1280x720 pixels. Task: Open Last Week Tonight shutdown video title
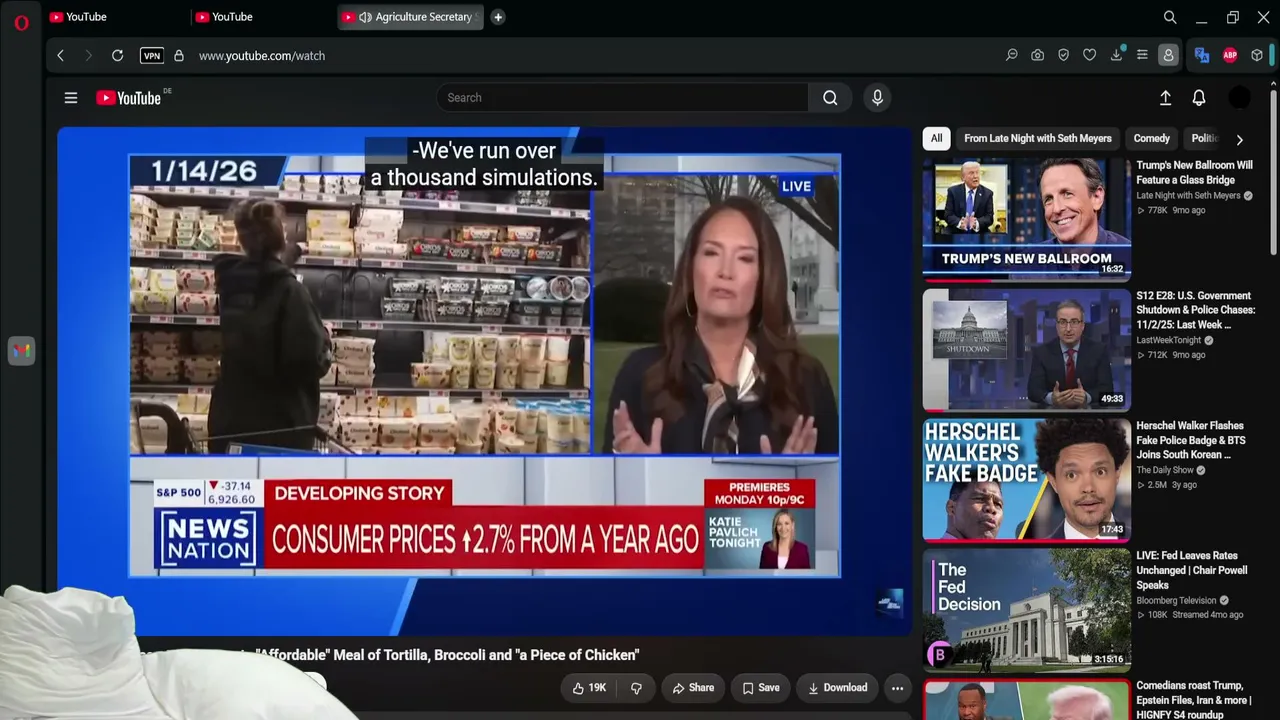tap(1196, 310)
